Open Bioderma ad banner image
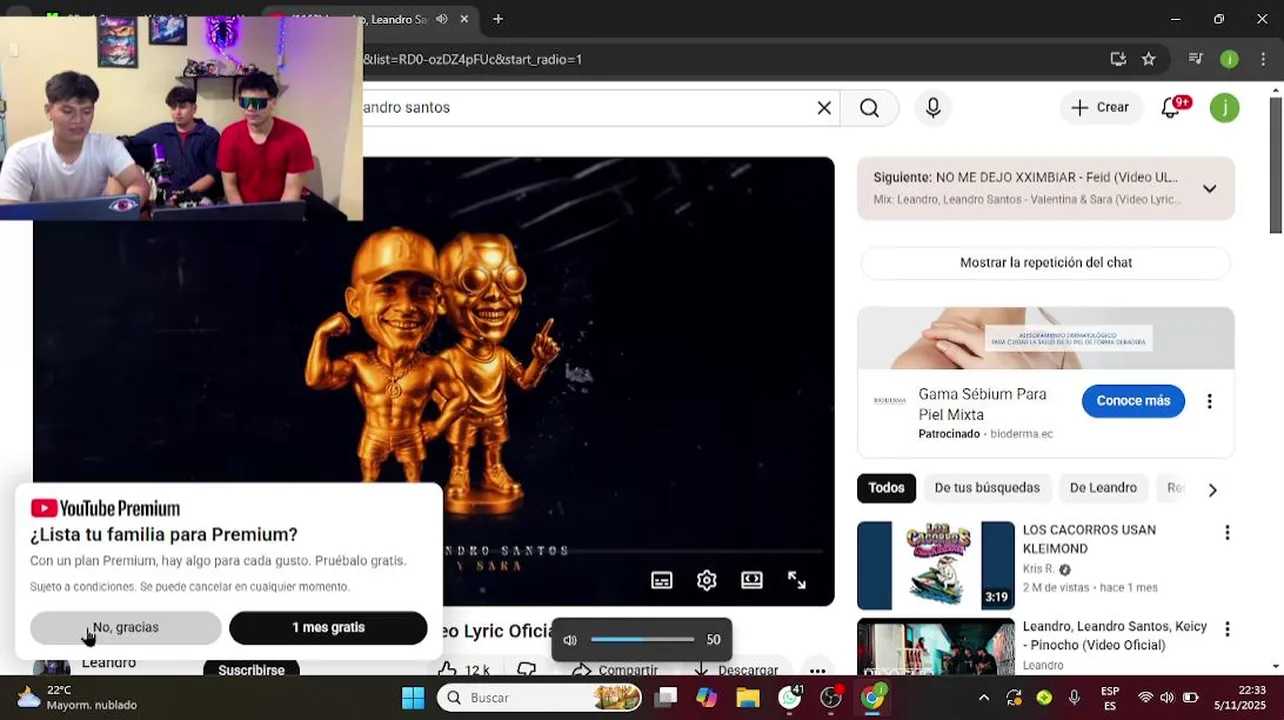The width and height of the screenshot is (1284, 720). point(1046,338)
